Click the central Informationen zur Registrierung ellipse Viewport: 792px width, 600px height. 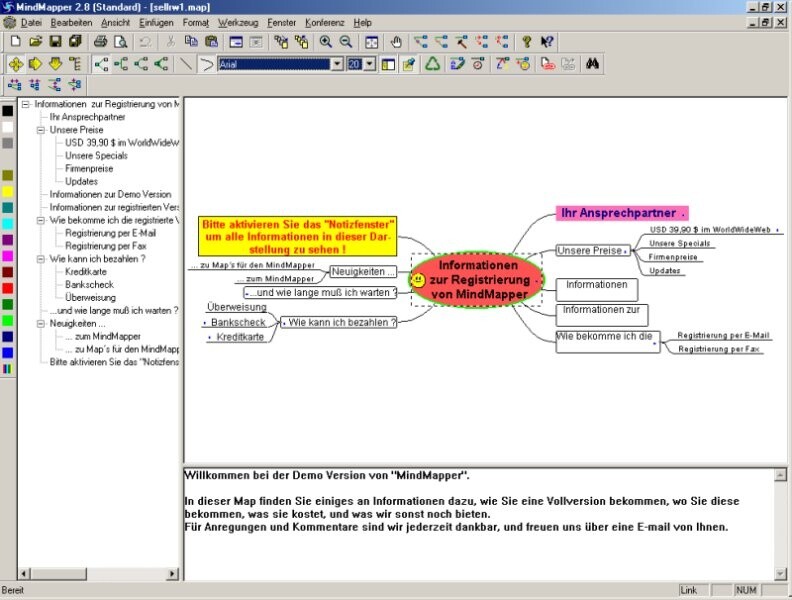477,279
